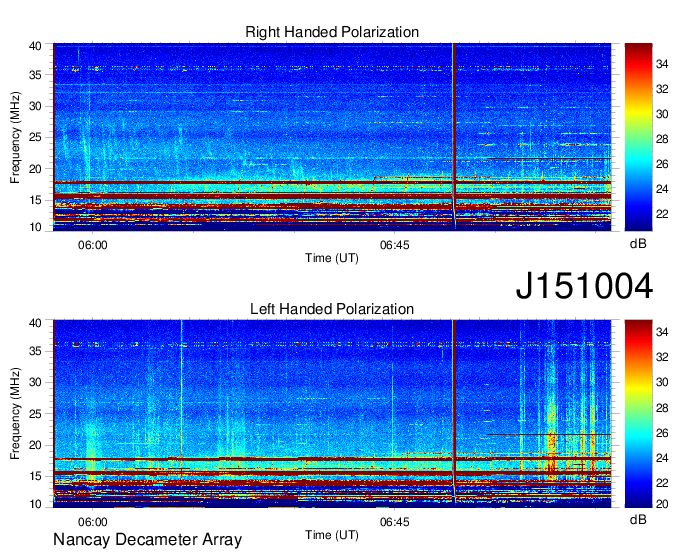Click the 34 value on top colorbar

tap(662, 65)
